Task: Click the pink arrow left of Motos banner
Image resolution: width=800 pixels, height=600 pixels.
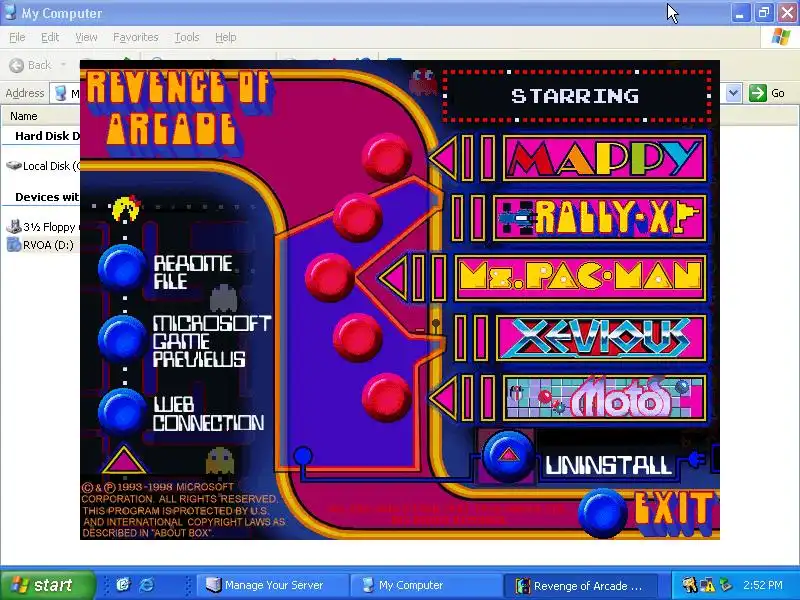Action: [443, 398]
